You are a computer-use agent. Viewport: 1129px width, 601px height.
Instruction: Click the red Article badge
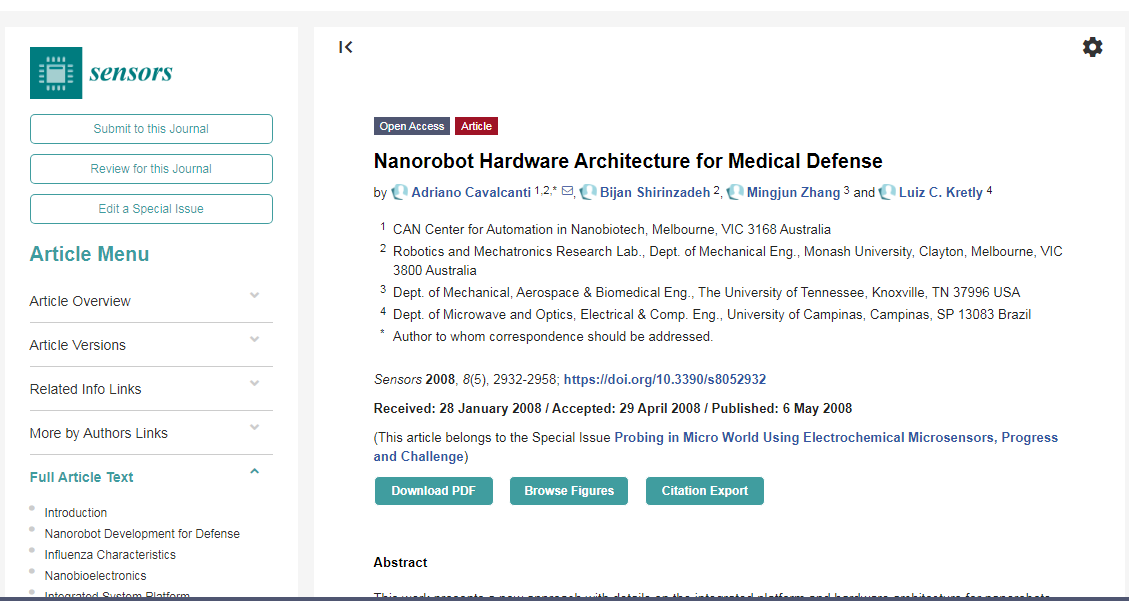coord(476,126)
